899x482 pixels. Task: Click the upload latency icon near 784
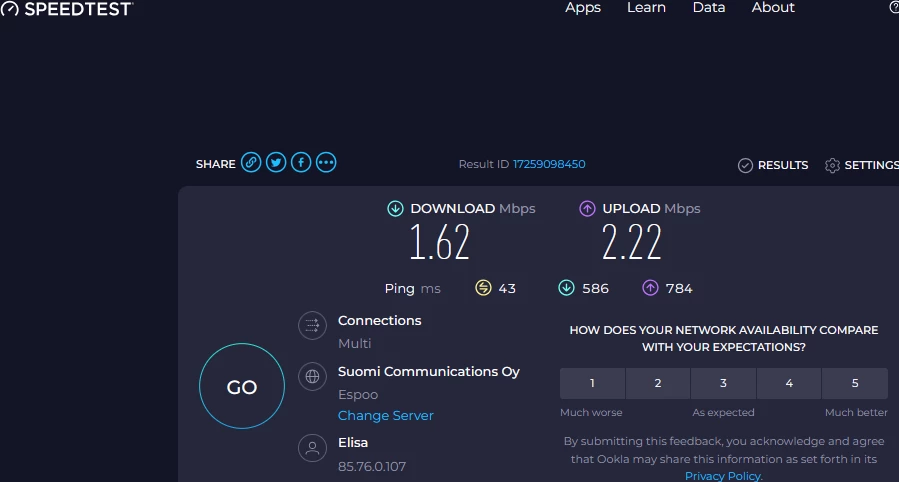[650, 288]
